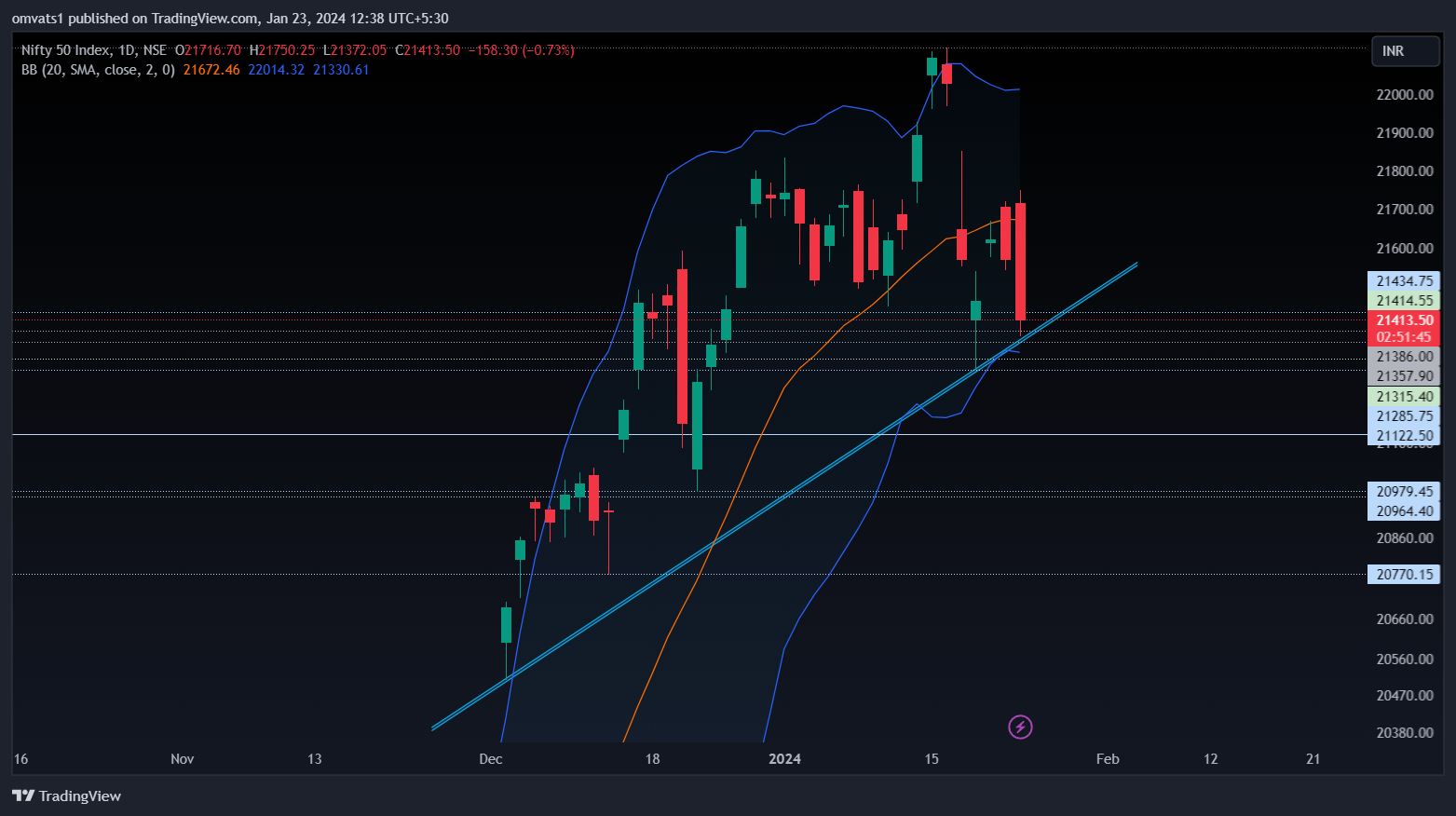Image resolution: width=1456 pixels, height=816 pixels.
Task: Click the -158.30 (-0.73%) change value
Action: click(x=521, y=50)
